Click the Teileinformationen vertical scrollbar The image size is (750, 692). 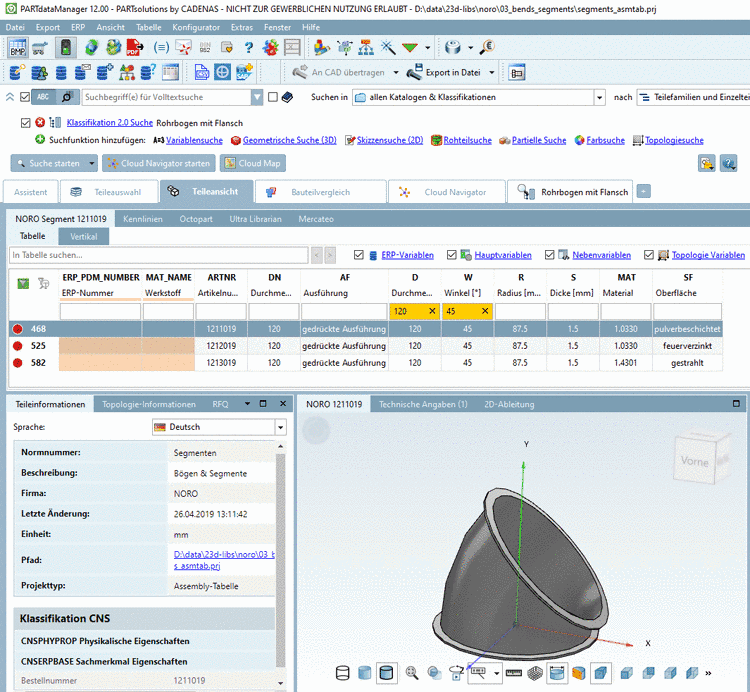[x=280, y=560]
